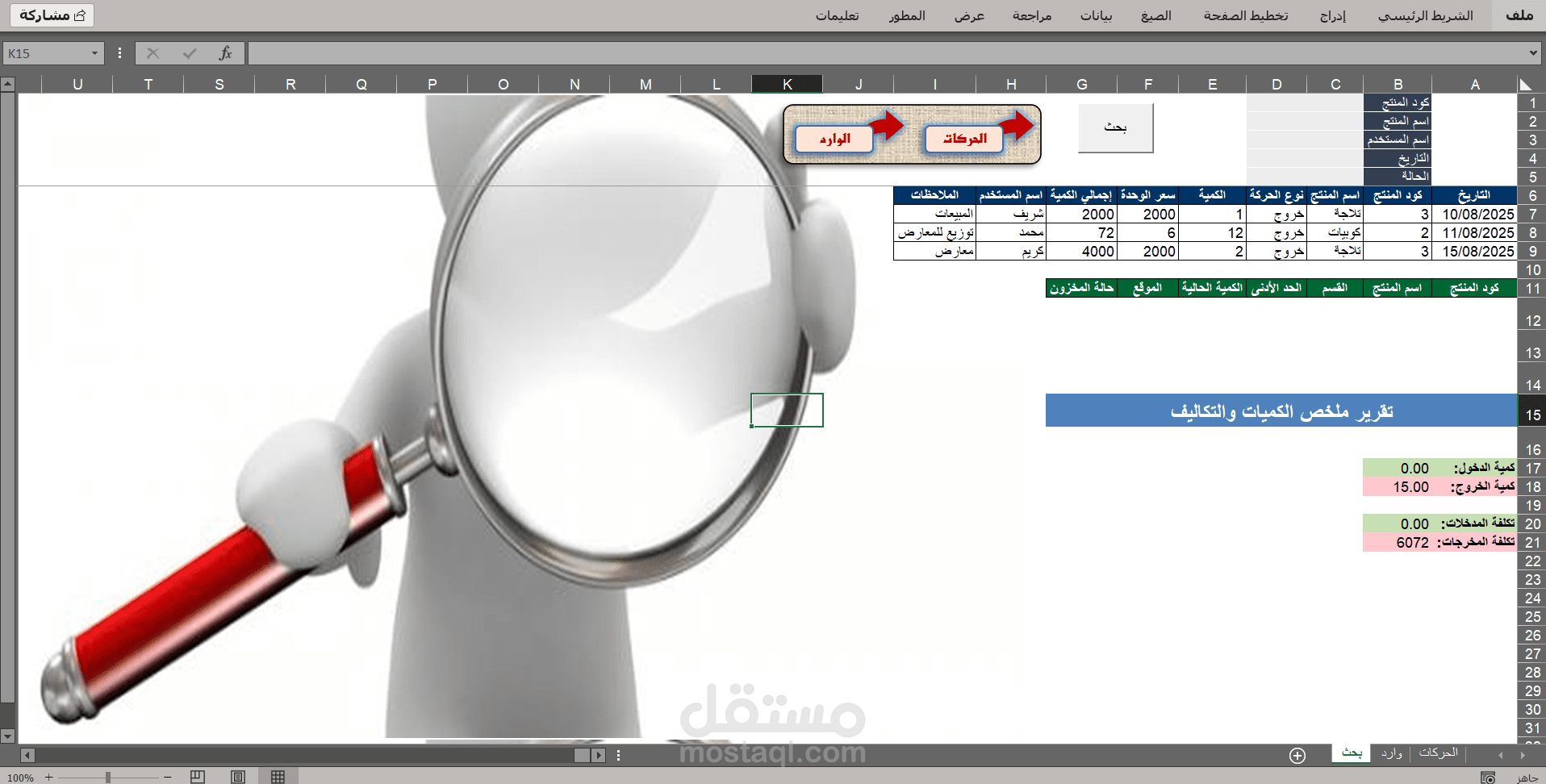Open the تعليمات ribbon tab

point(838,15)
